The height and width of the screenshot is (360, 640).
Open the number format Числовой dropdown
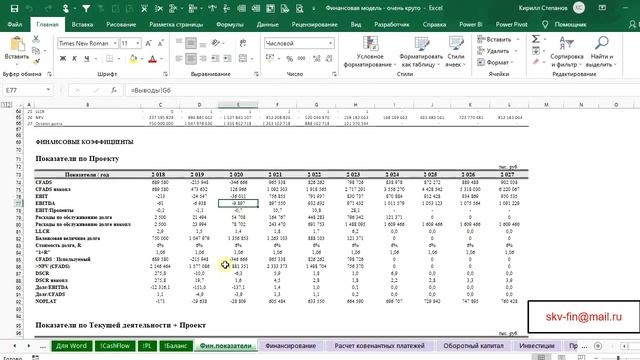click(330, 43)
